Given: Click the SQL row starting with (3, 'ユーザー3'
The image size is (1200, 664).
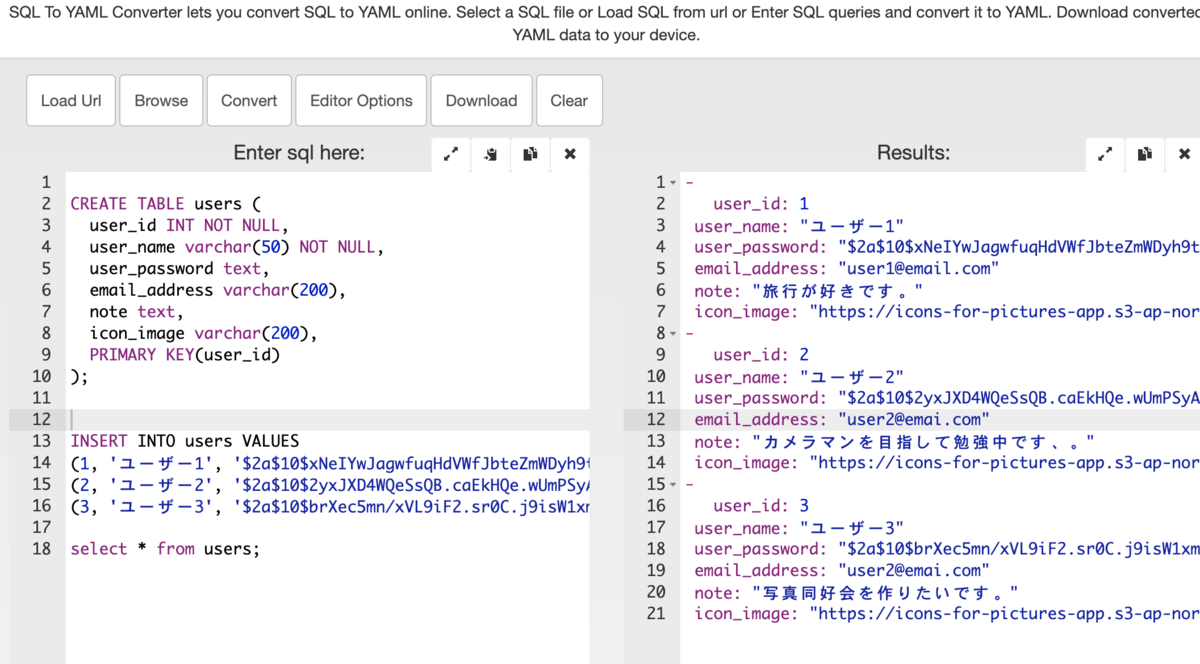Looking at the screenshot, I should 330,506.
